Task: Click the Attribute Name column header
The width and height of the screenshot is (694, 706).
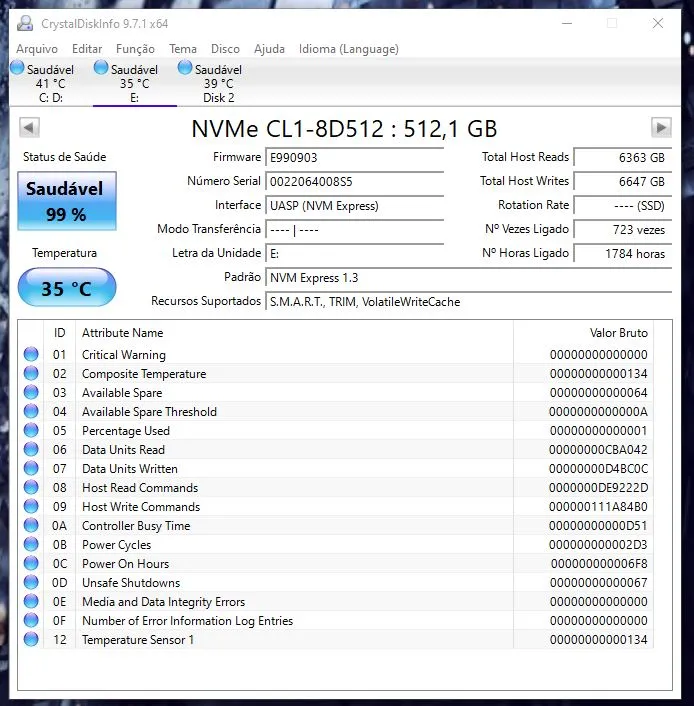Action: (x=294, y=333)
